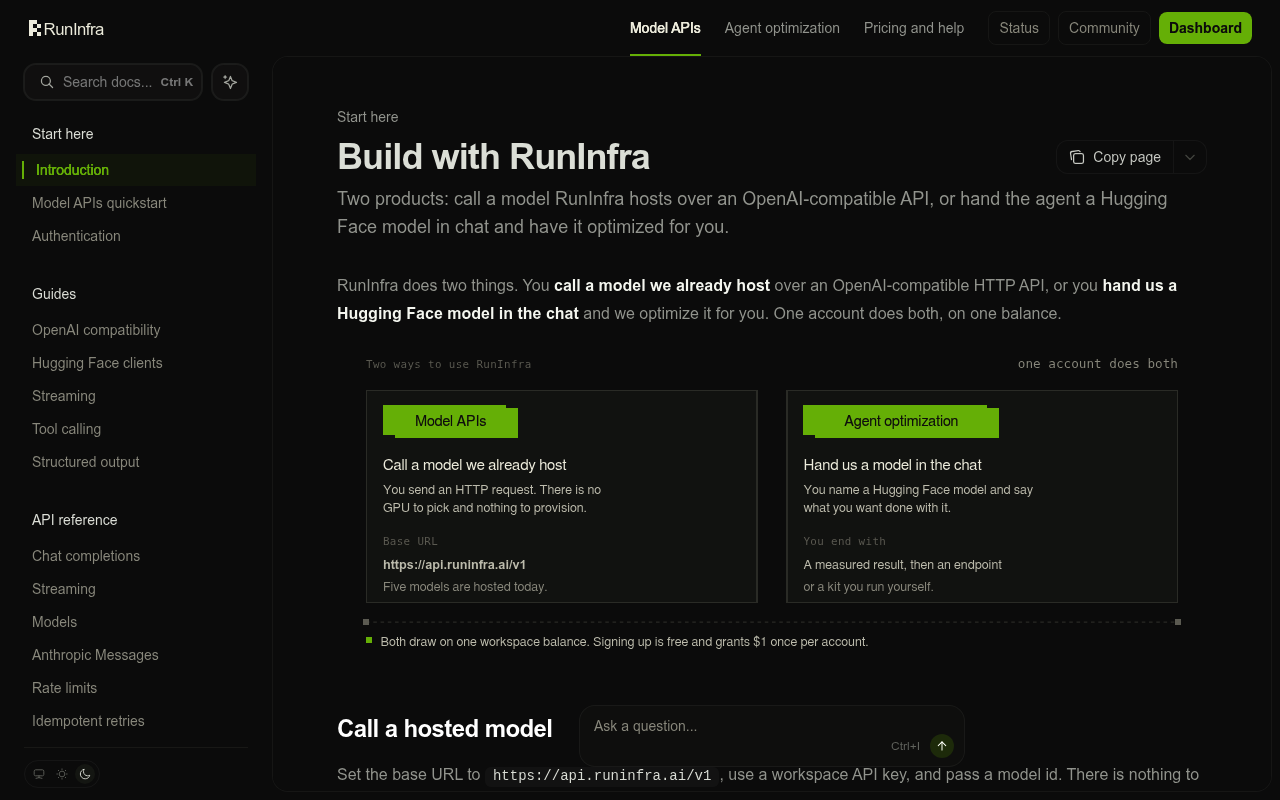Open the AI assistant sparkle icon

[x=230, y=82]
